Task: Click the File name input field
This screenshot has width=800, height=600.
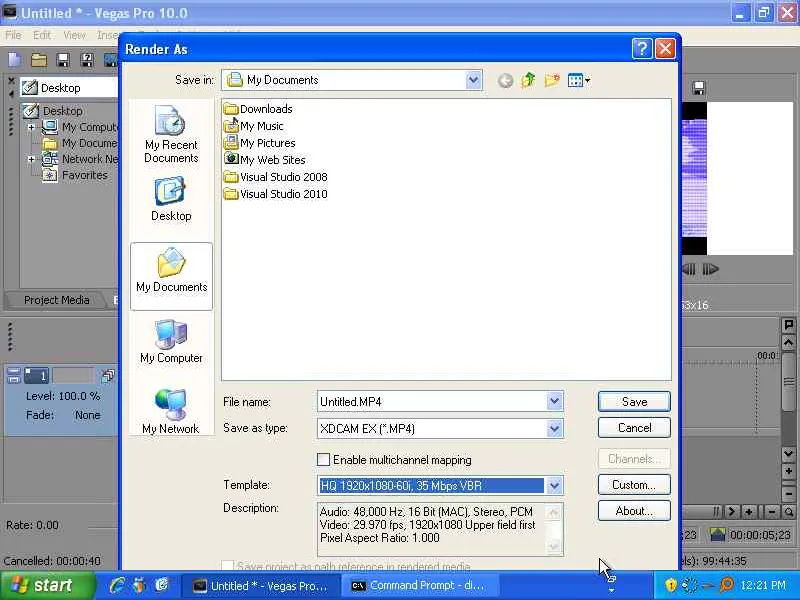Action: [x=432, y=402]
